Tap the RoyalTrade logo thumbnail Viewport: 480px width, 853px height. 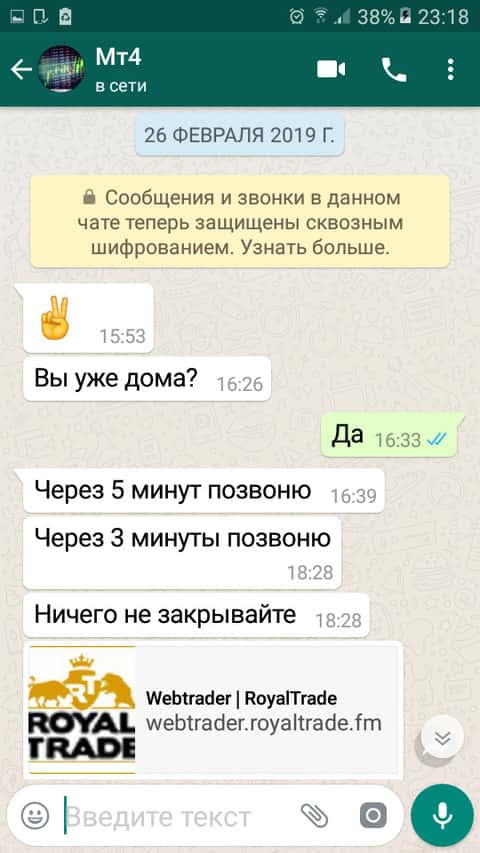82,709
